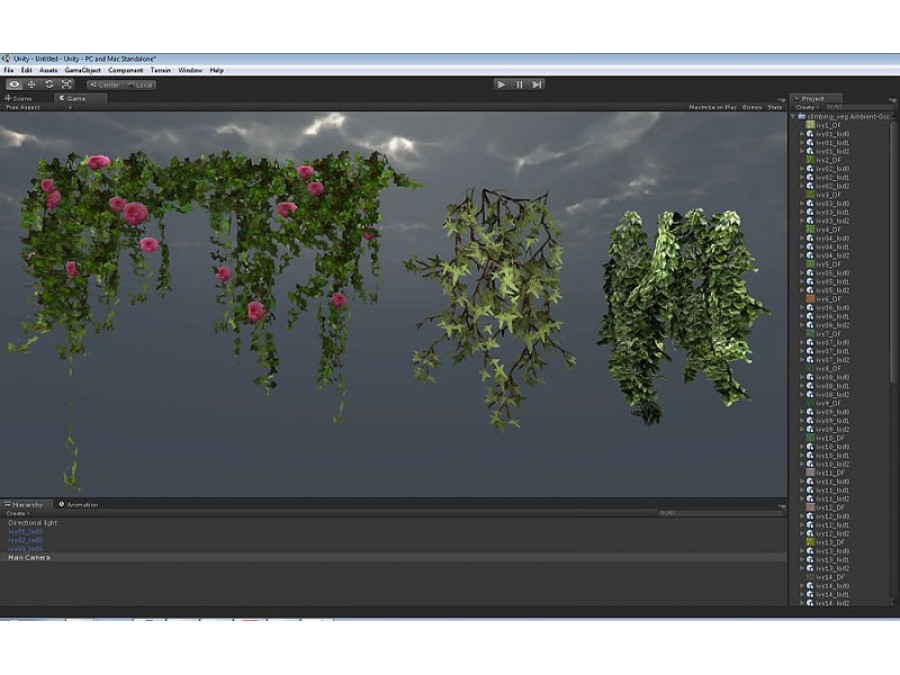Image resolution: width=900 pixels, height=675 pixels.
Task: Click the ivy06_lod1 prefab icon
Action: (810, 316)
